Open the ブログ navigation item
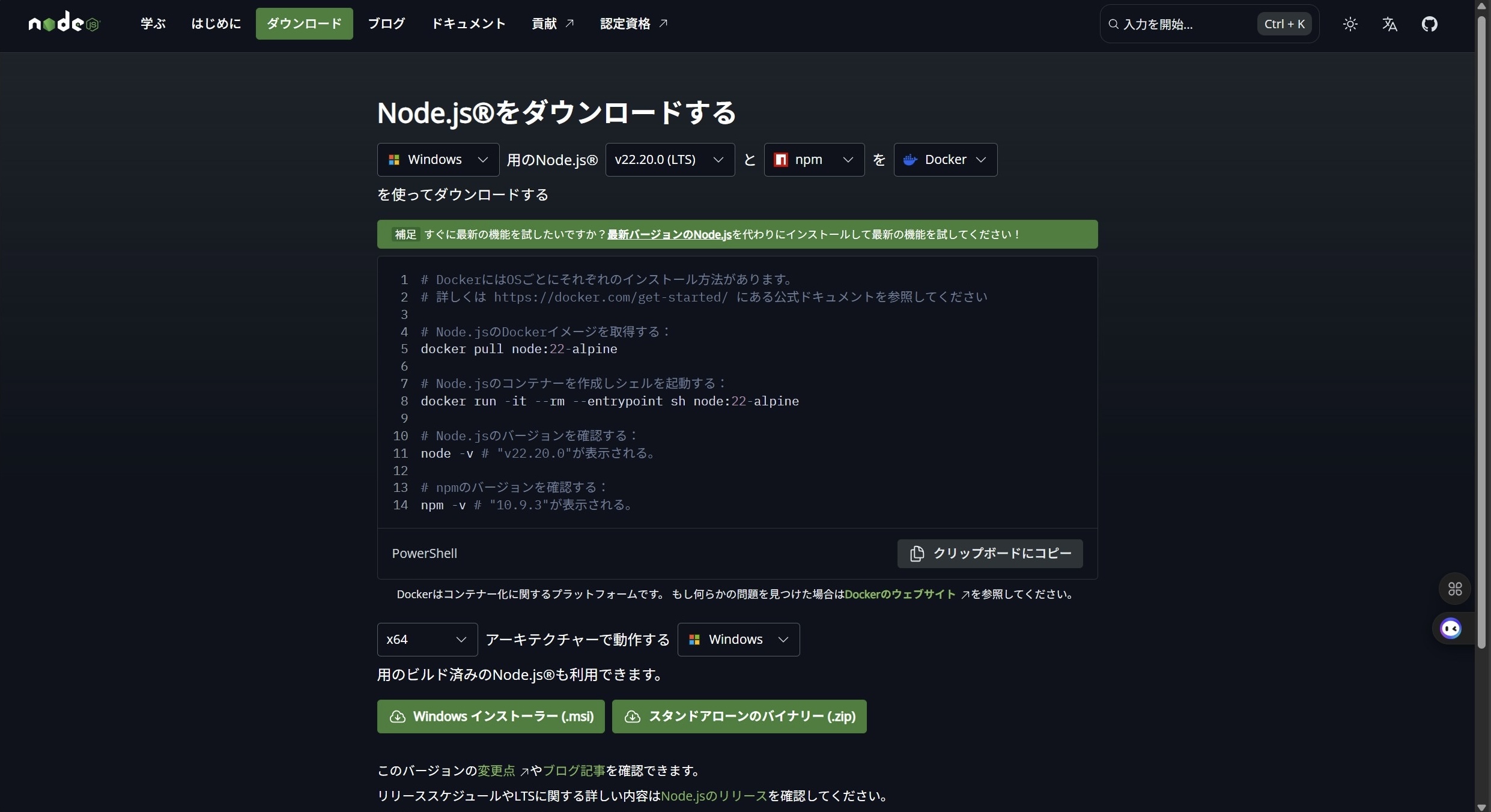This screenshot has height=812, width=1491. click(386, 23)
